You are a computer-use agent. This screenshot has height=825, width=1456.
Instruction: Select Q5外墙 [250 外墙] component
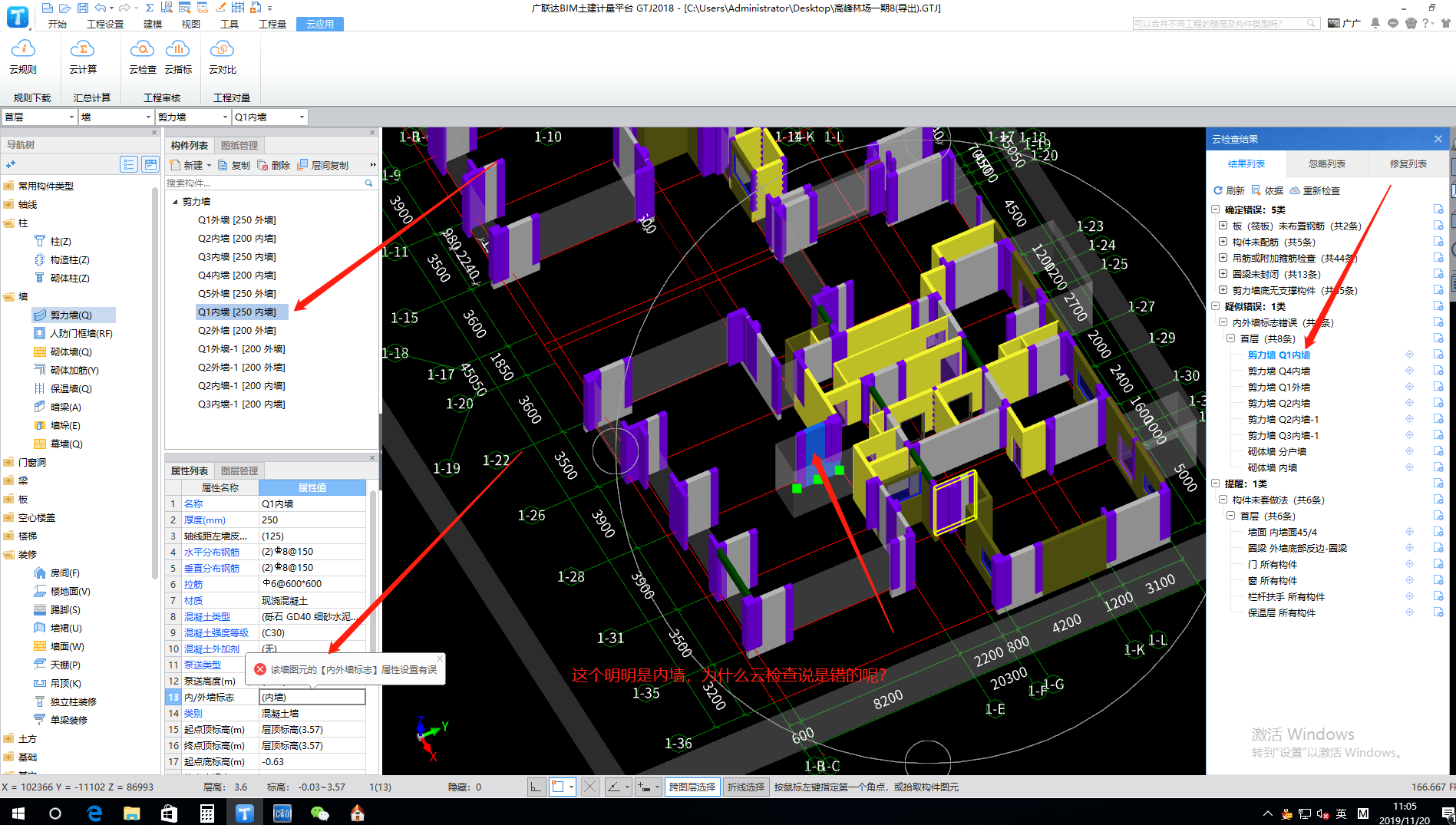coord(236,293)
